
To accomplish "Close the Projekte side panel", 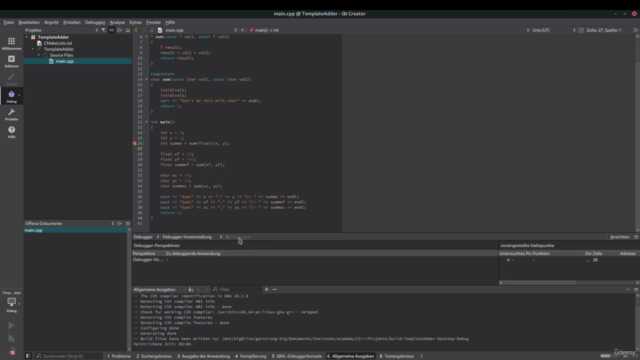I will (128, 30).
